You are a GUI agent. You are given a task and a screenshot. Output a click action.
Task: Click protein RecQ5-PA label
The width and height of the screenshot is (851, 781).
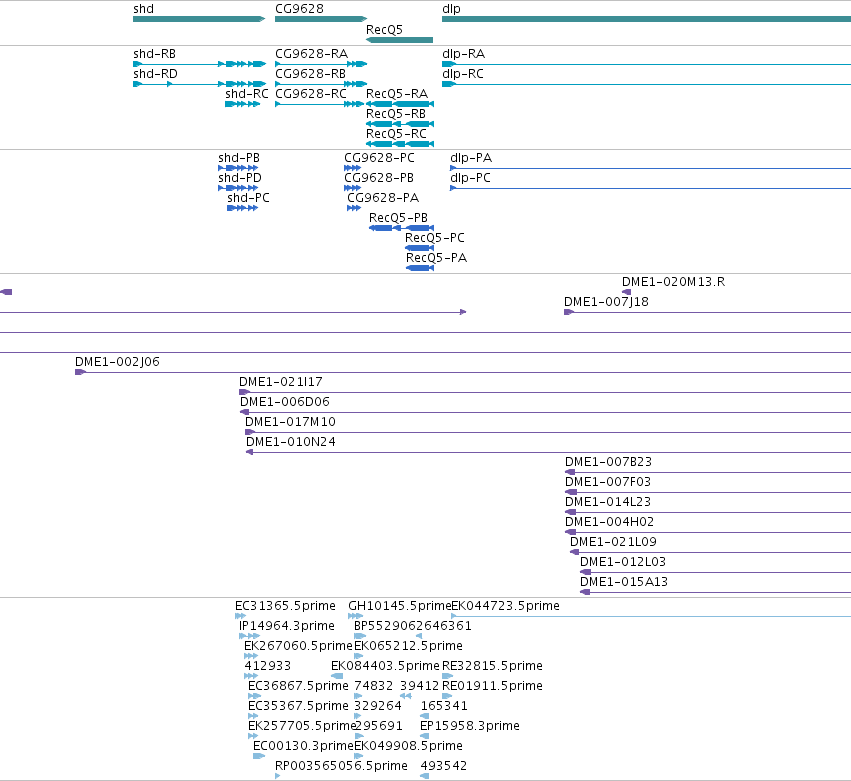[436, 258]
